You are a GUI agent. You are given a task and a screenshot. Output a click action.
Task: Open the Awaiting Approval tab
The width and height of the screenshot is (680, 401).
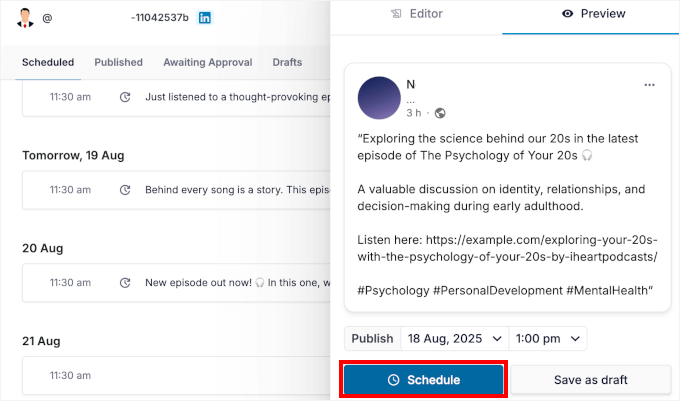pos(207,62)
